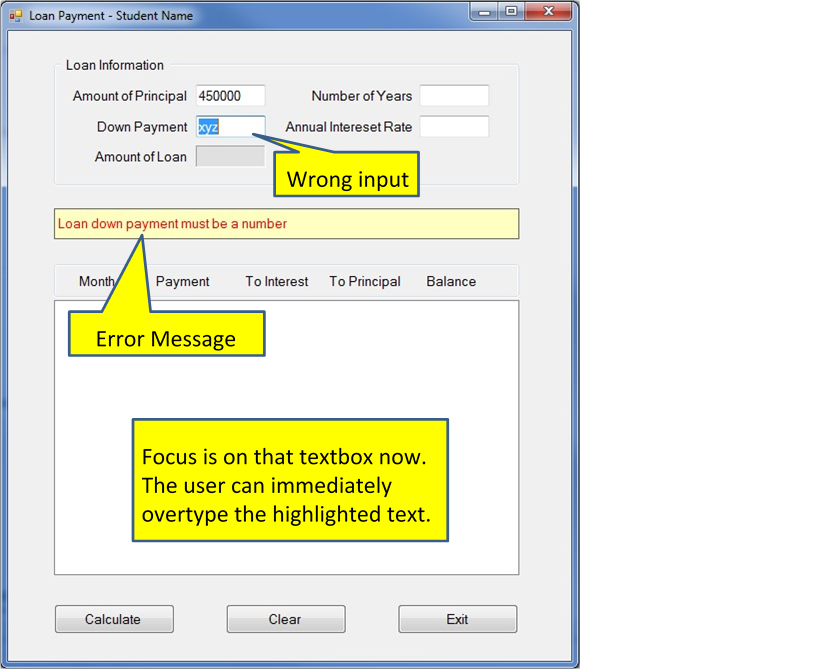Click the Payment column header
This screenshot has height=670, width=819.
pos(182,281)
